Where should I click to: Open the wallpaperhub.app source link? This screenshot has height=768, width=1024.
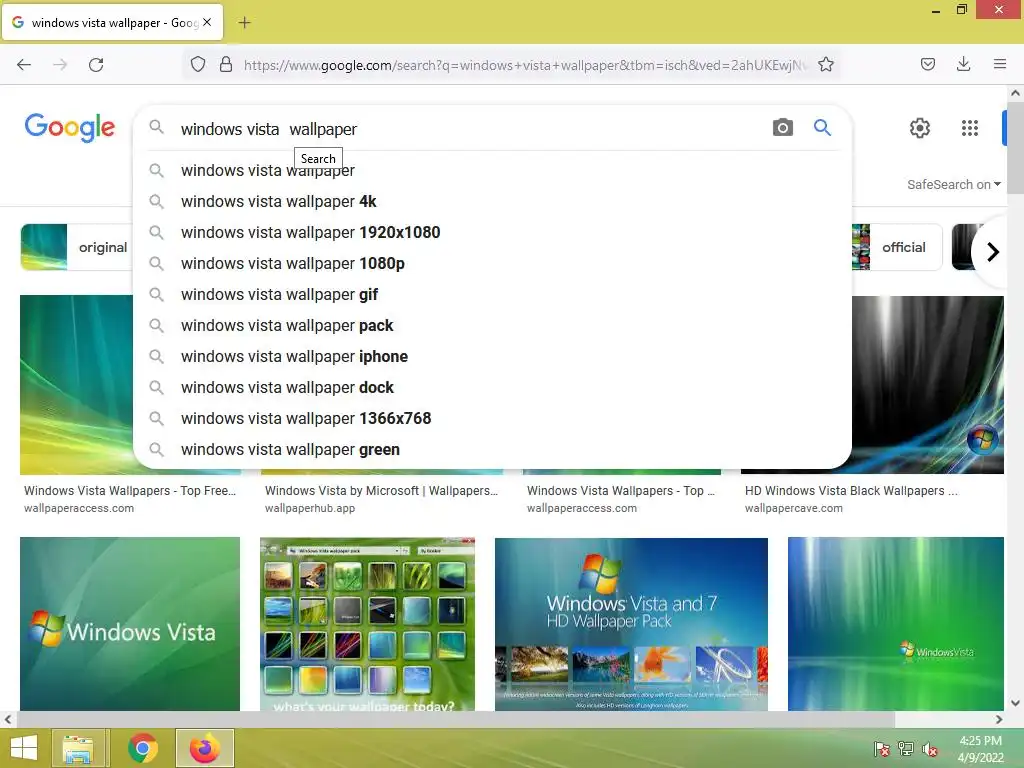pyautogui.click(x=310, y=508)
